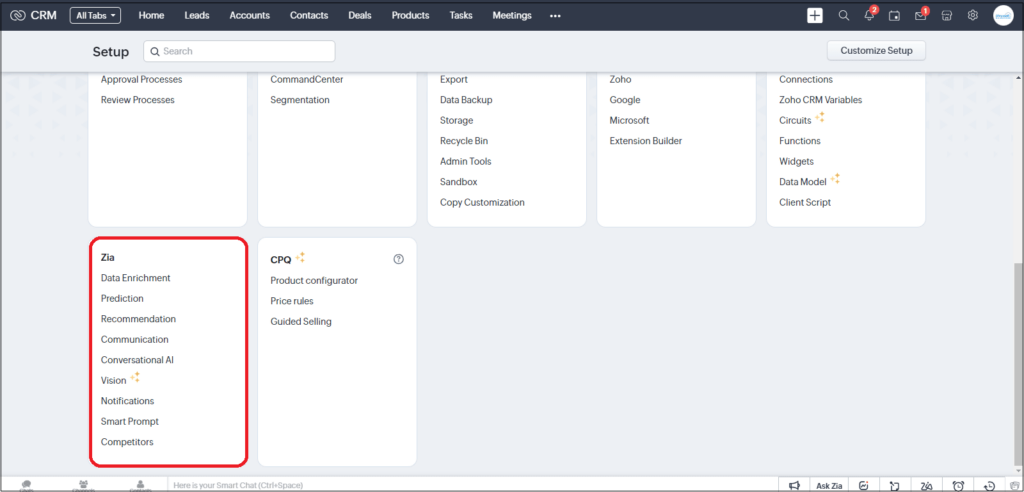Open Competitors under Zia
This screenshot has height=492, width=1024.
click(127, 442)
